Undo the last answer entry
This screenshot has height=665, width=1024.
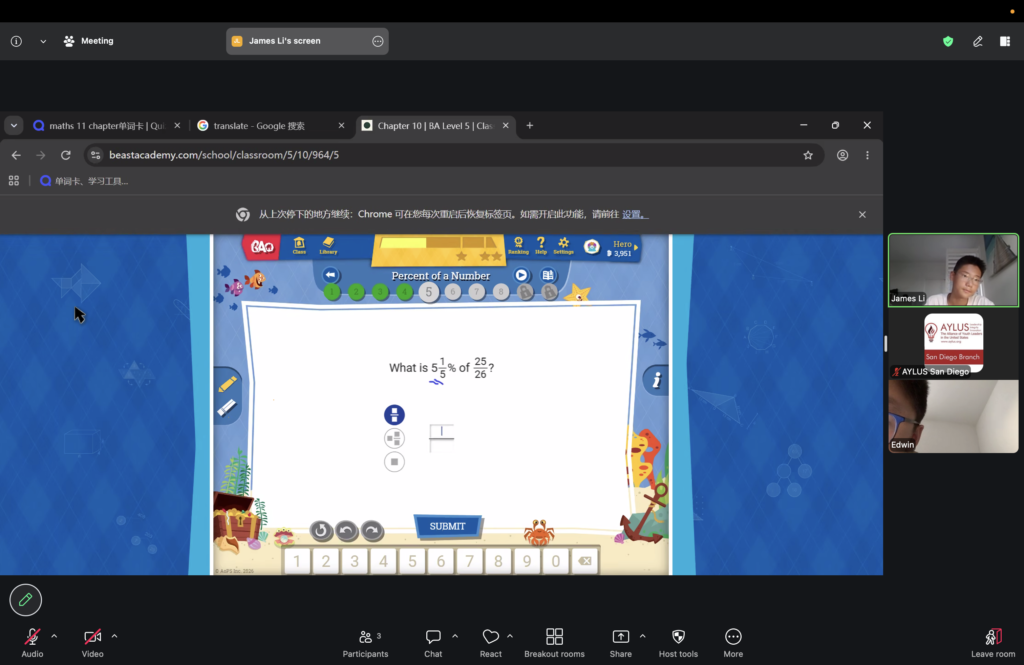click(346, 530)
